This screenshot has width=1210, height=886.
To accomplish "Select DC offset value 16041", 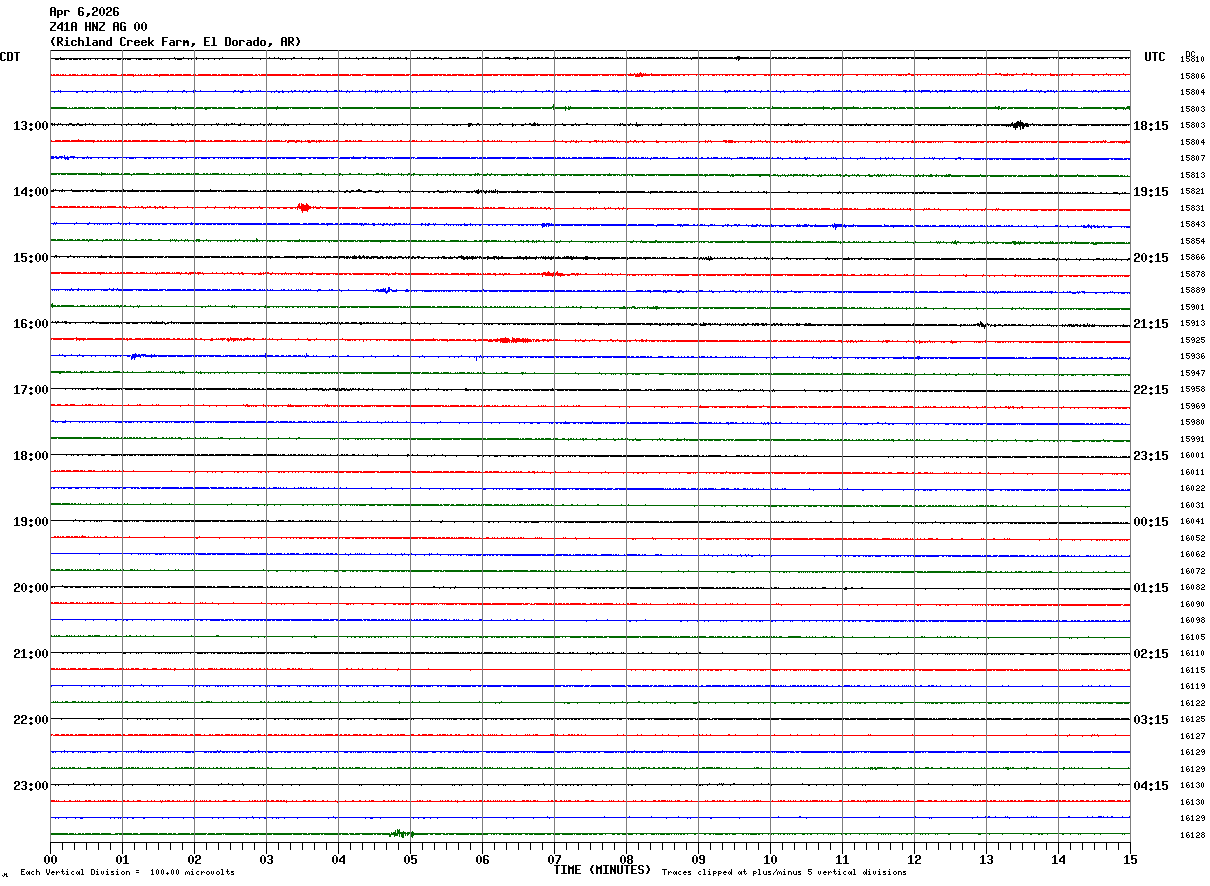I will pyautogui.click(x=1192, y=521).
